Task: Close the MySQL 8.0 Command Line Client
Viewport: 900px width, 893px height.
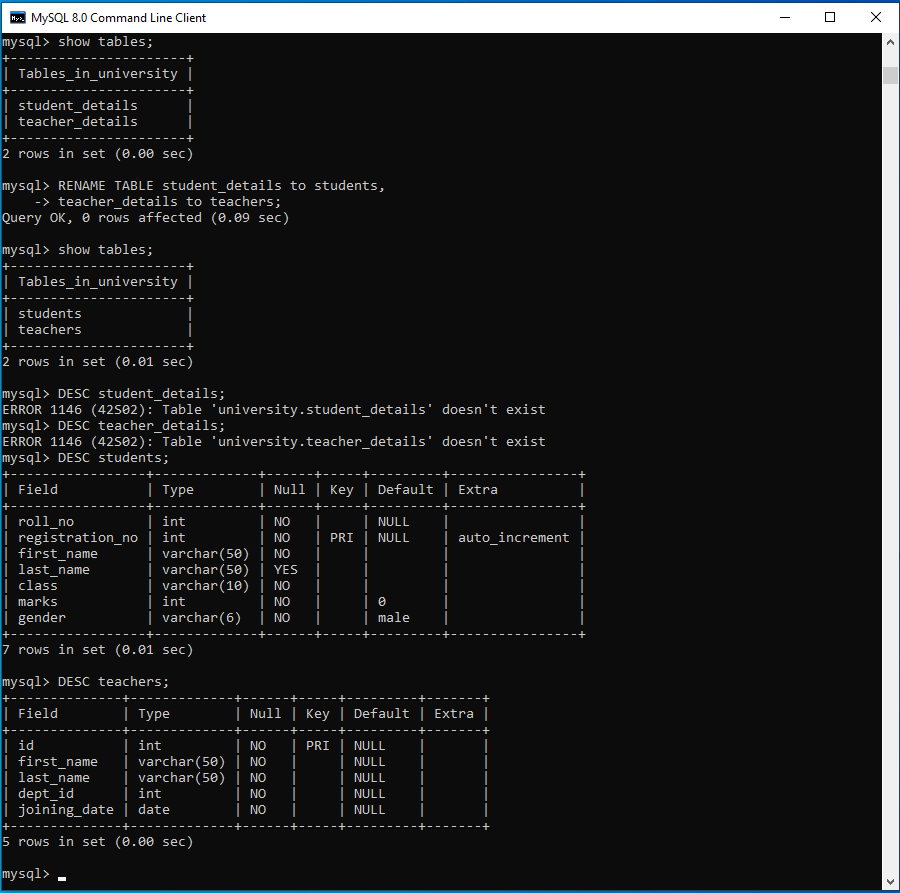Action: click(876, 17)
